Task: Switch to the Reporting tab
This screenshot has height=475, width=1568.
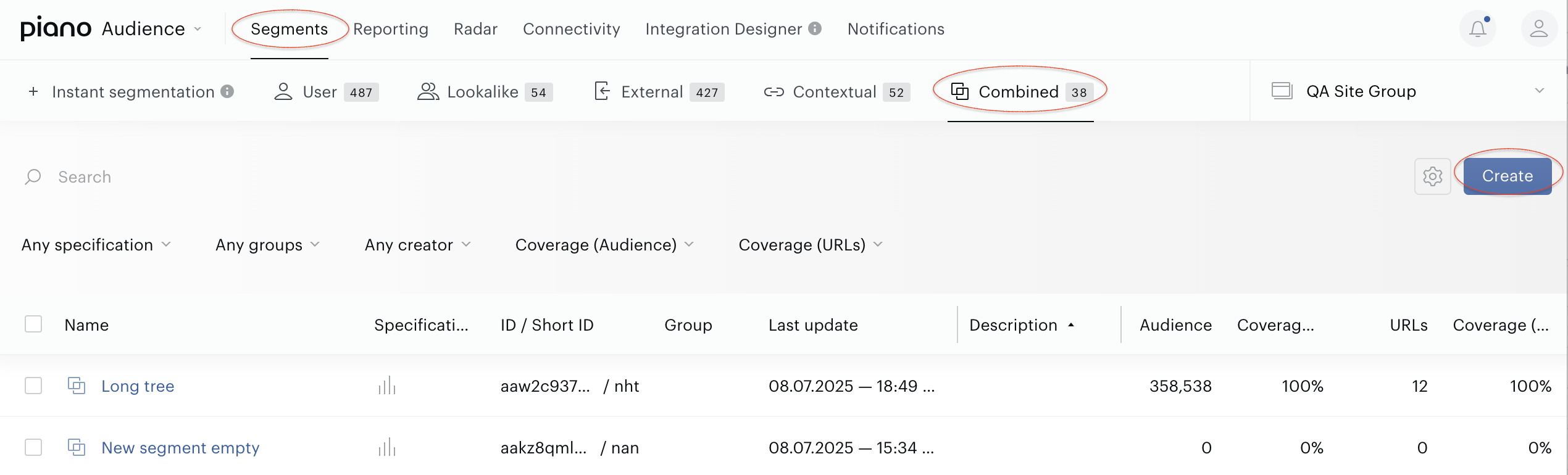Action: pyautogui.click(x=391, y=29)
